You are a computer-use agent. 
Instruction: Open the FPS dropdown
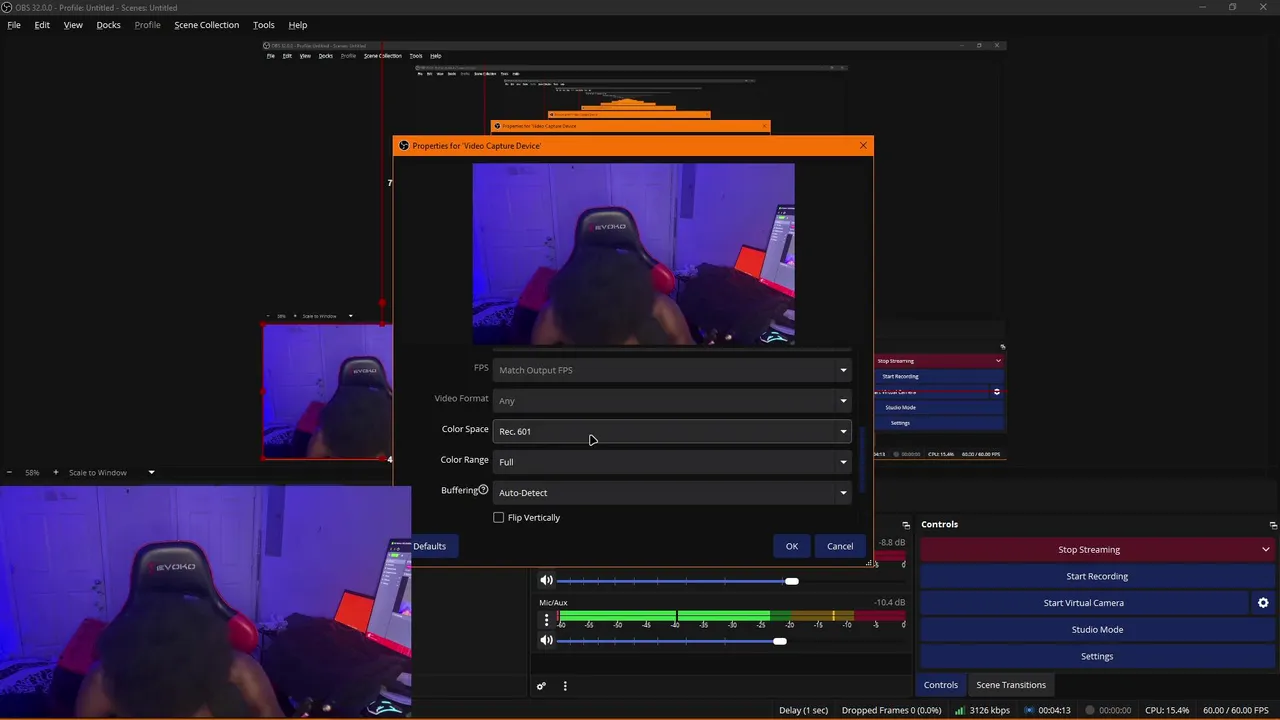point(672,370)
